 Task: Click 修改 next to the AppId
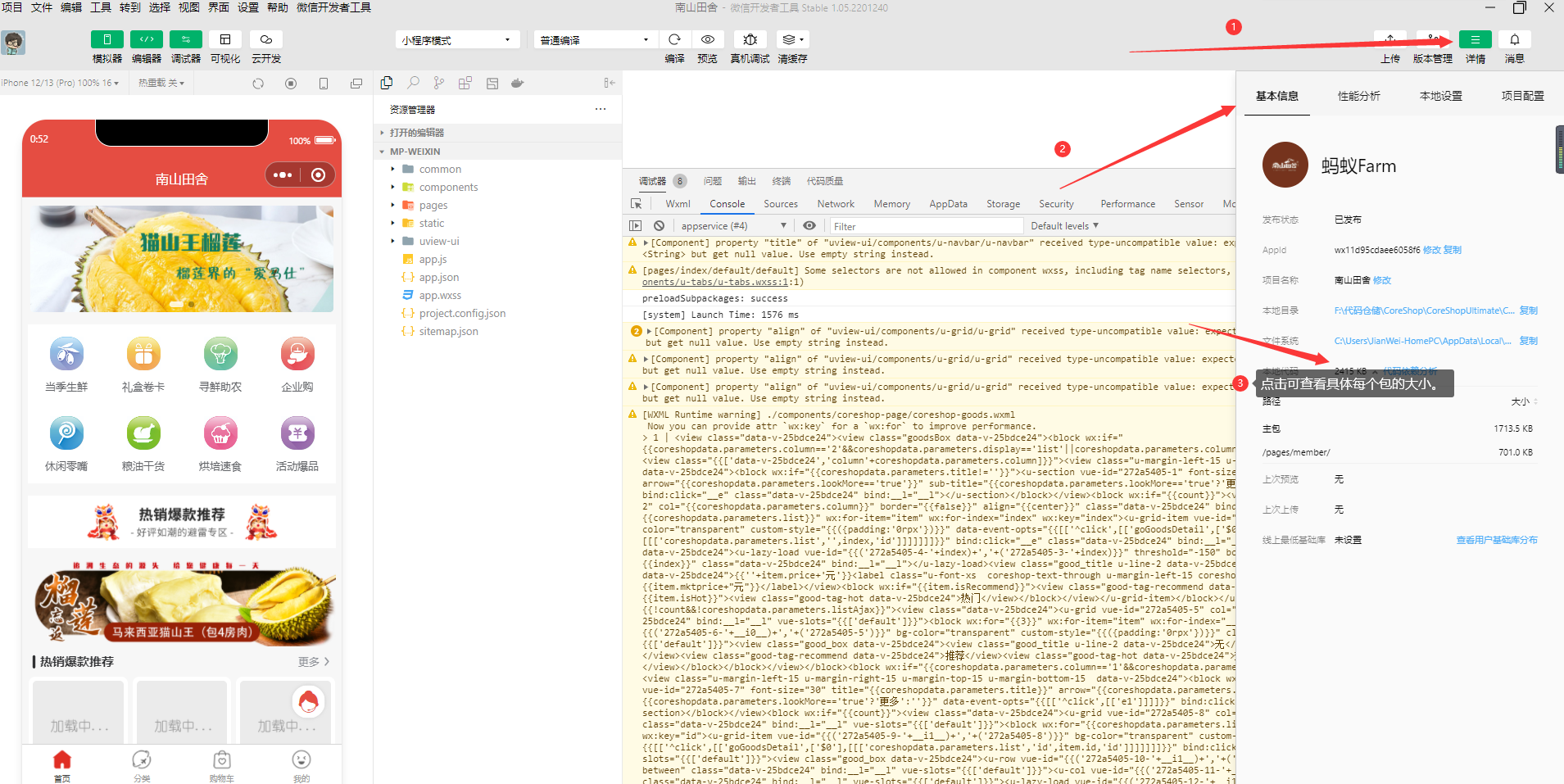tap(1431, 250)
